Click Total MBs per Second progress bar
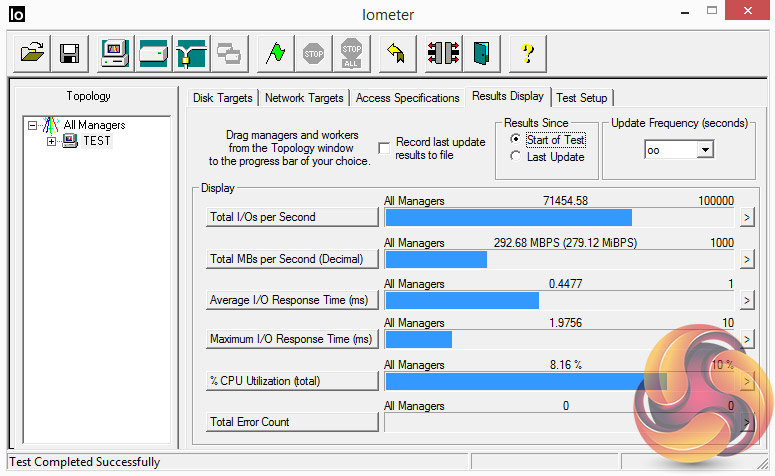 (x=560, y=260)
